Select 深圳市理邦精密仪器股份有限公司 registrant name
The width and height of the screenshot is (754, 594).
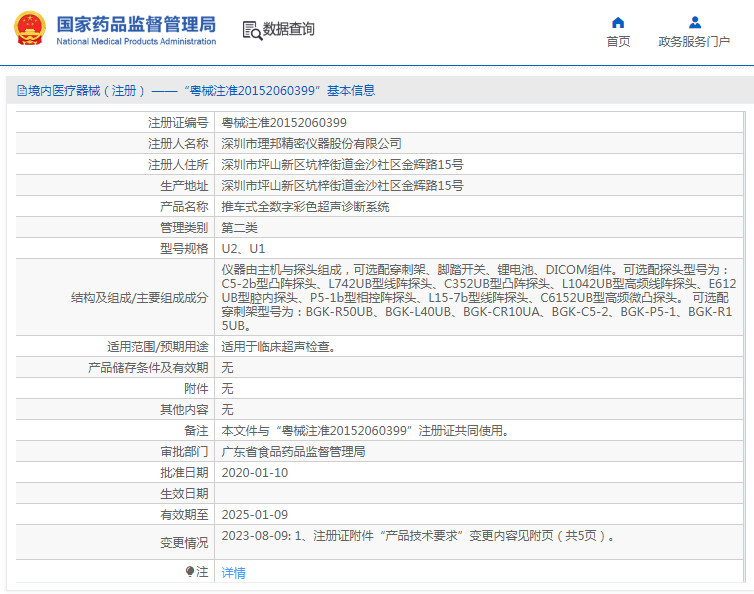[311, 143]
